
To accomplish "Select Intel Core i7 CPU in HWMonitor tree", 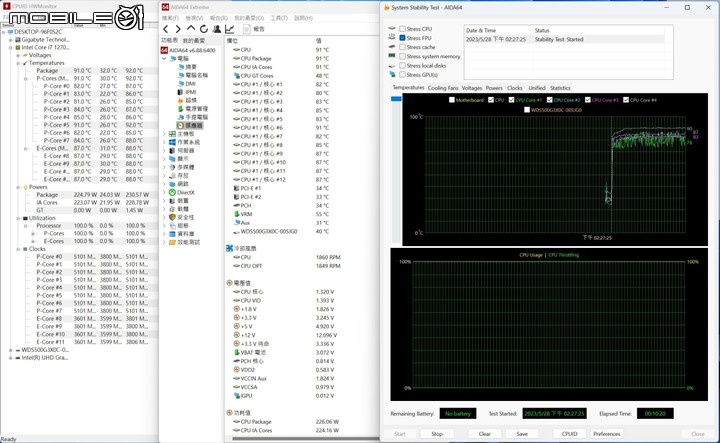I will [42, 47].
